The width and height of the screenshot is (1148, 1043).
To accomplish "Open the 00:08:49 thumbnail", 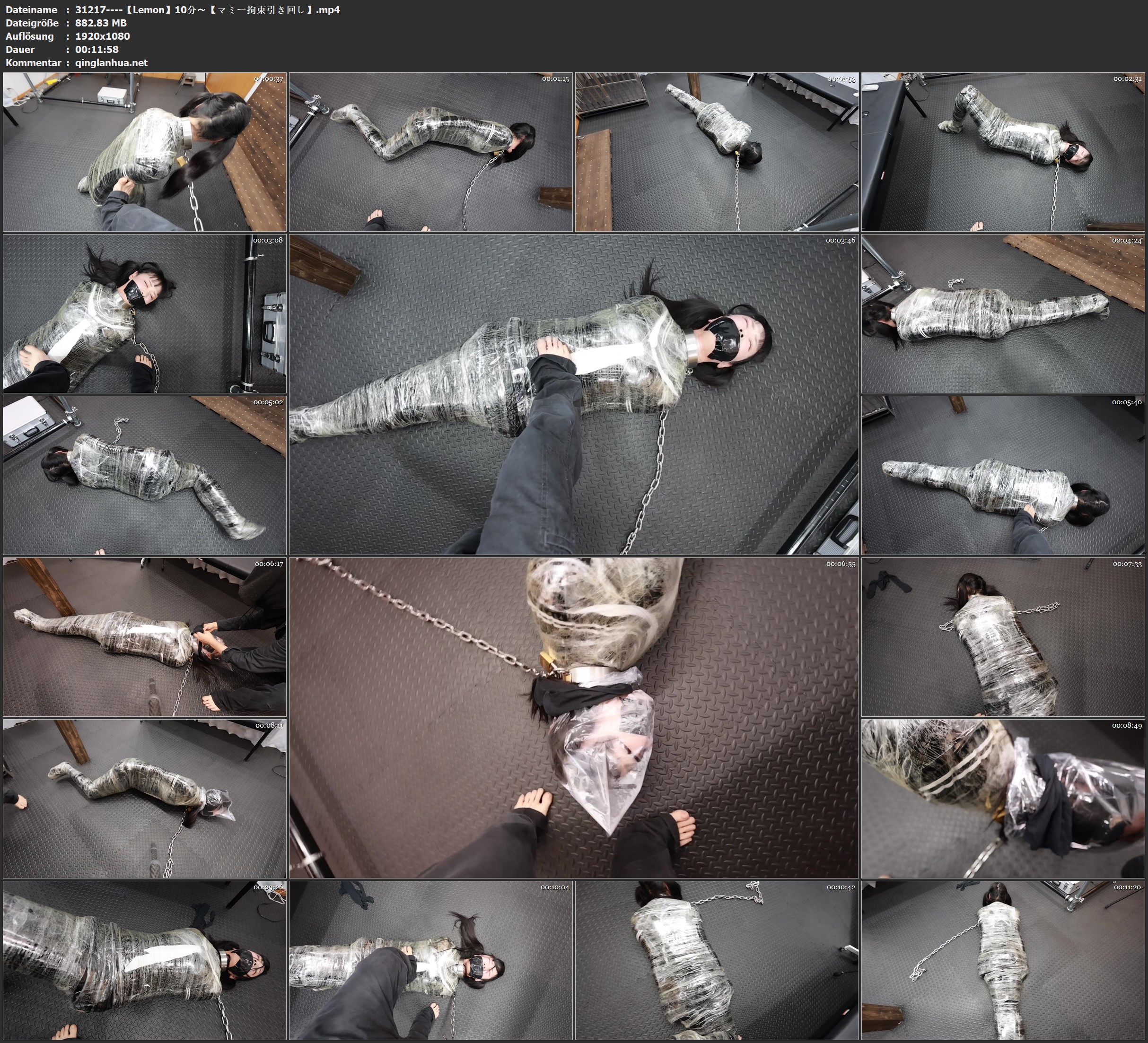I will (x=1003, y=799).
